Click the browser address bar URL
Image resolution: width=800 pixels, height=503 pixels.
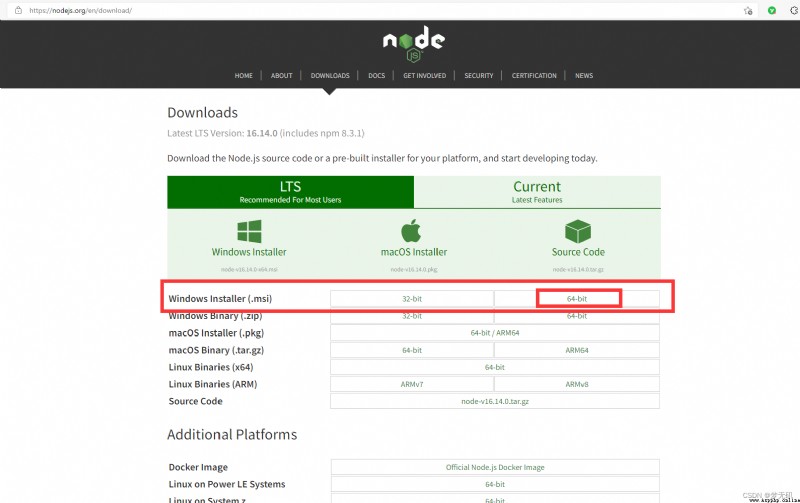[x=81, y=10]
